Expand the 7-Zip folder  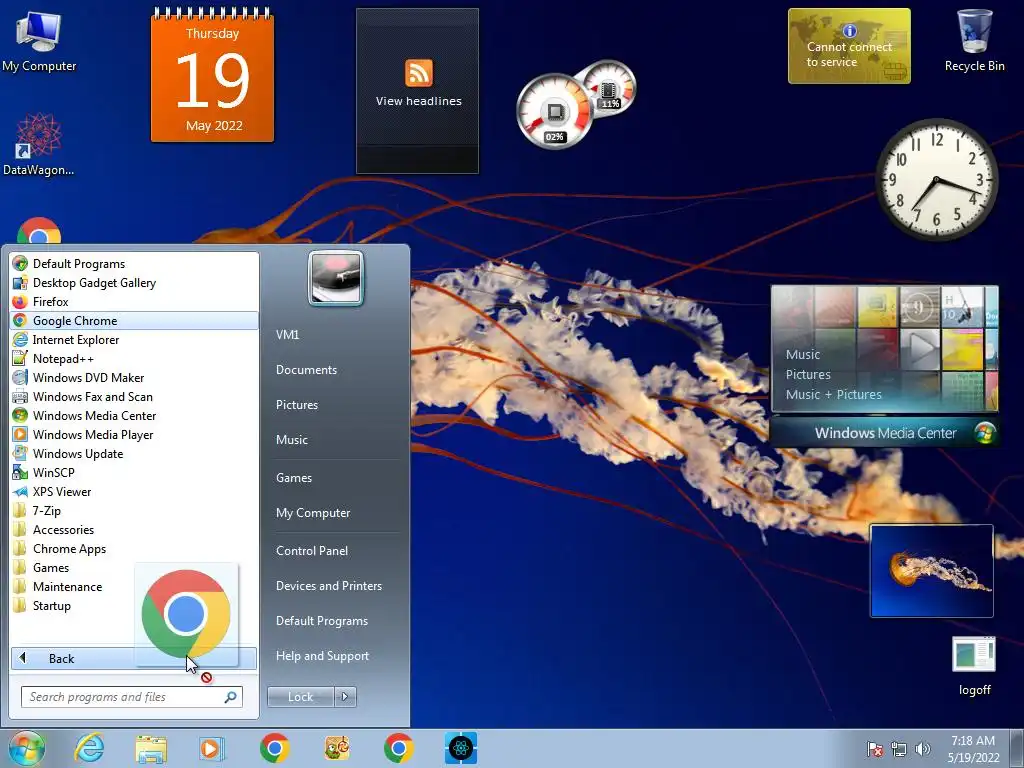click(x=135, y=511)
